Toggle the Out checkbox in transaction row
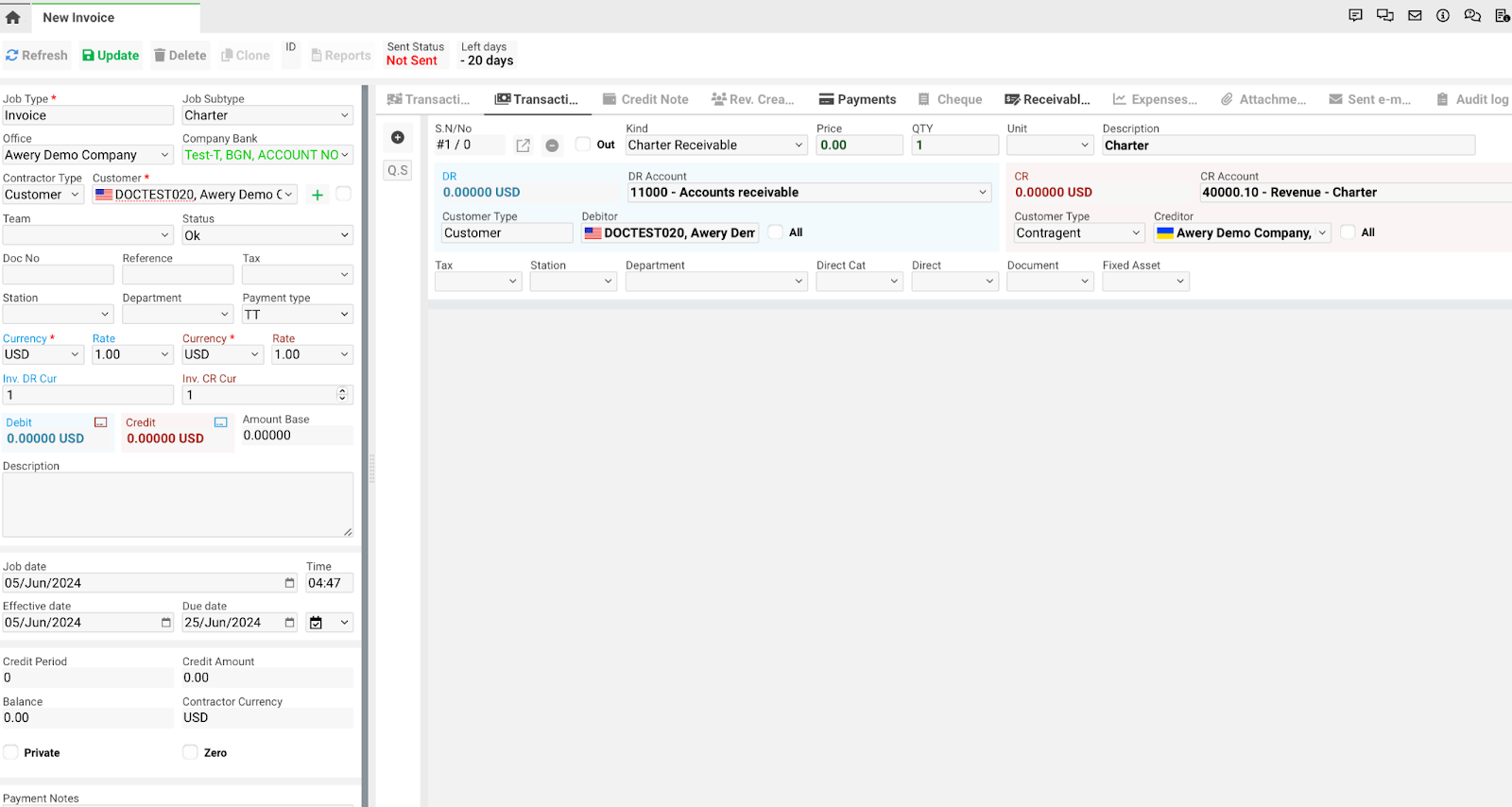 pyautogui.click(x=583, y=145)
